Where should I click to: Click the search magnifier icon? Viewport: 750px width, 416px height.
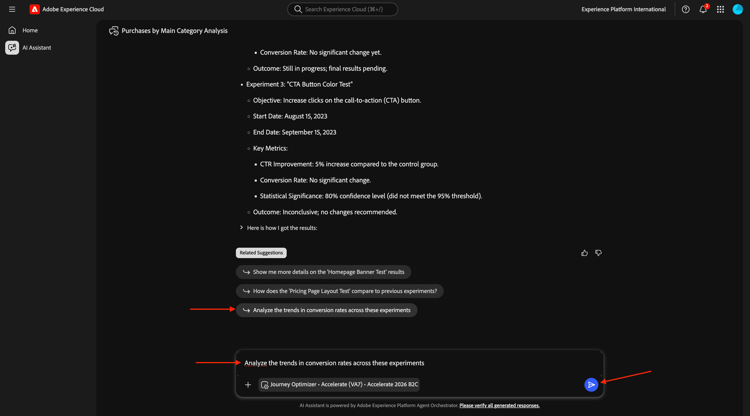point(298,9)
